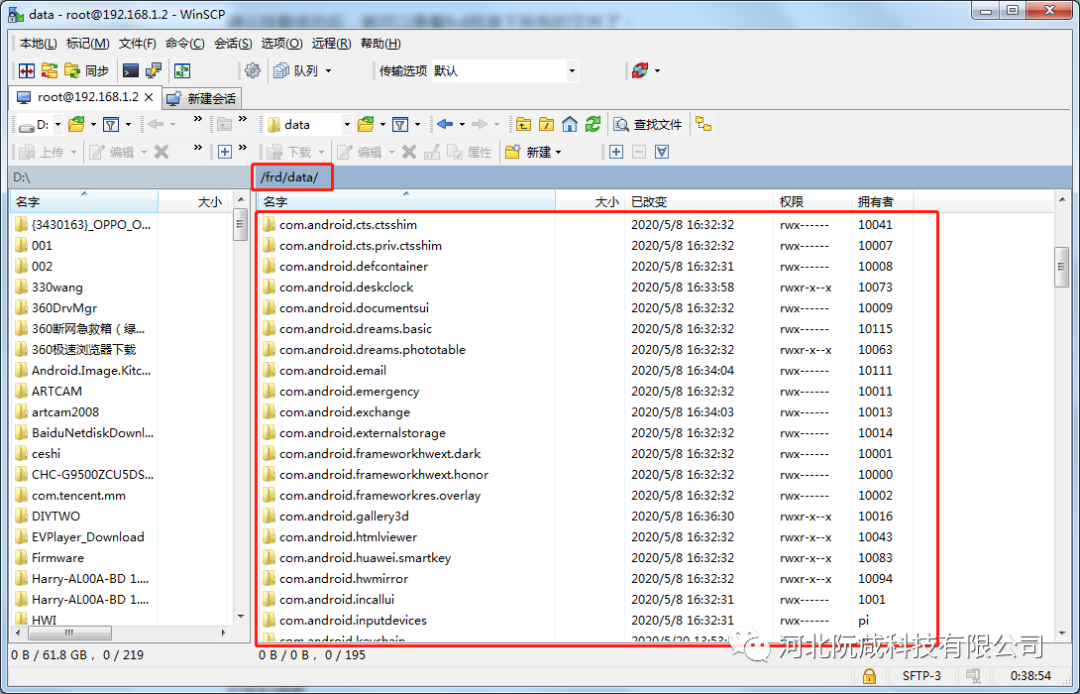Screen dimensions: 1080x694
Task: Click the padlock encryption status icon
Action: coord(869,675)
